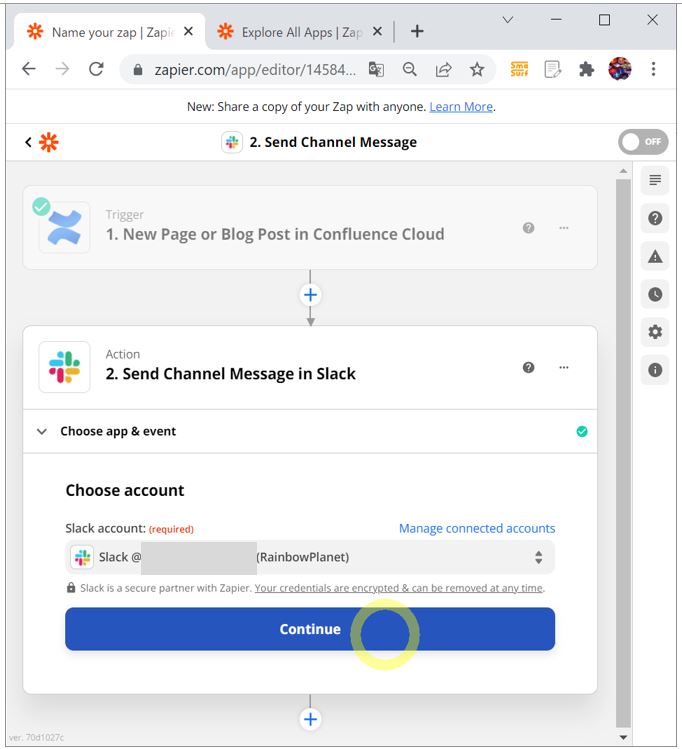Open the New Page or Blog Post trigger
682x749 pixels.
click(x=310, y=227)
